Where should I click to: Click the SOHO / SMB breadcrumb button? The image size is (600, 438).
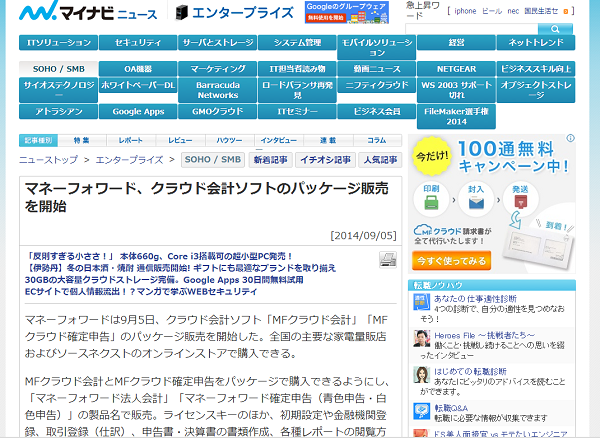[x=213, y=160]
